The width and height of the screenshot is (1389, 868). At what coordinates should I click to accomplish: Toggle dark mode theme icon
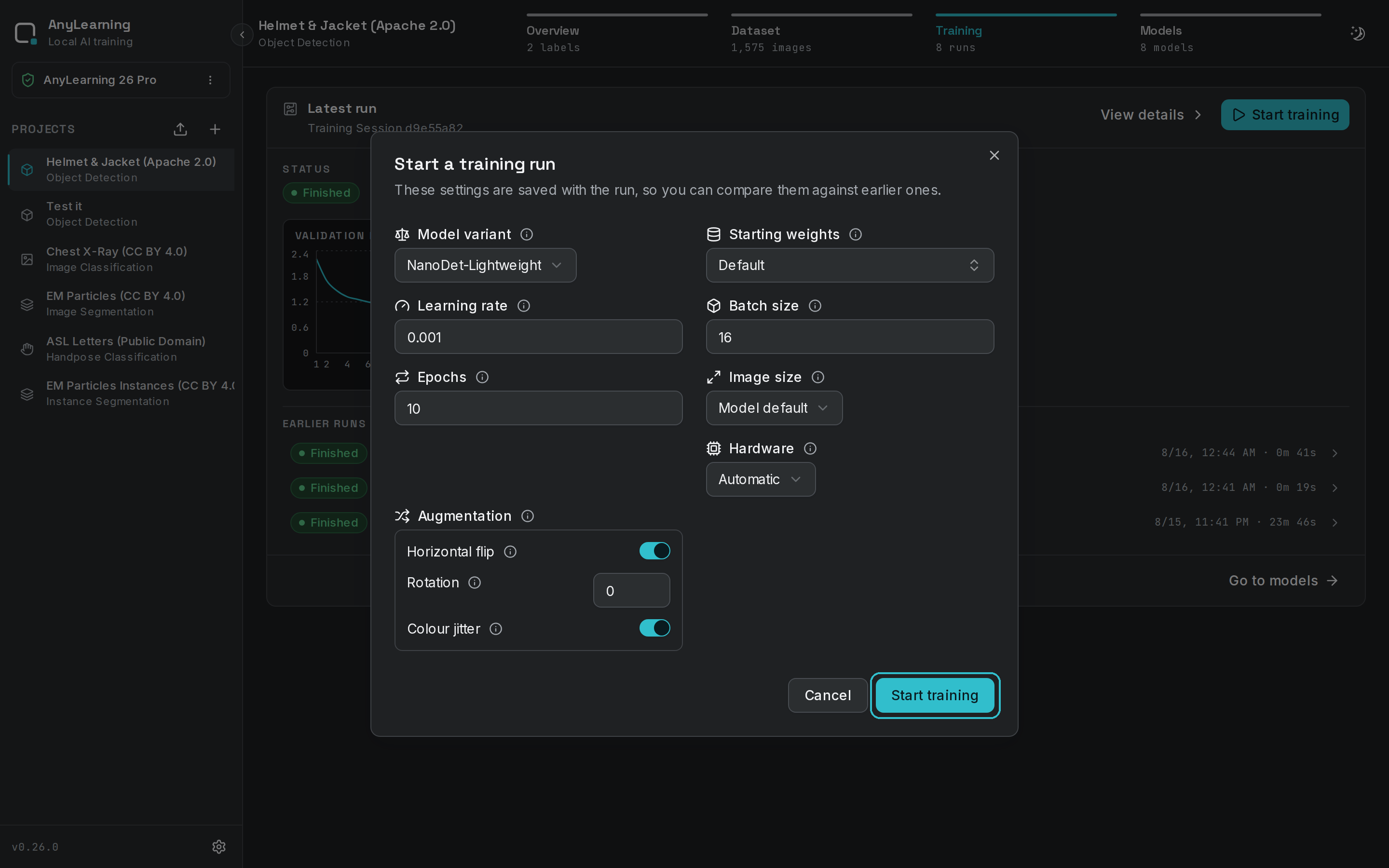pyautogui.click(x=1358, y=33)
